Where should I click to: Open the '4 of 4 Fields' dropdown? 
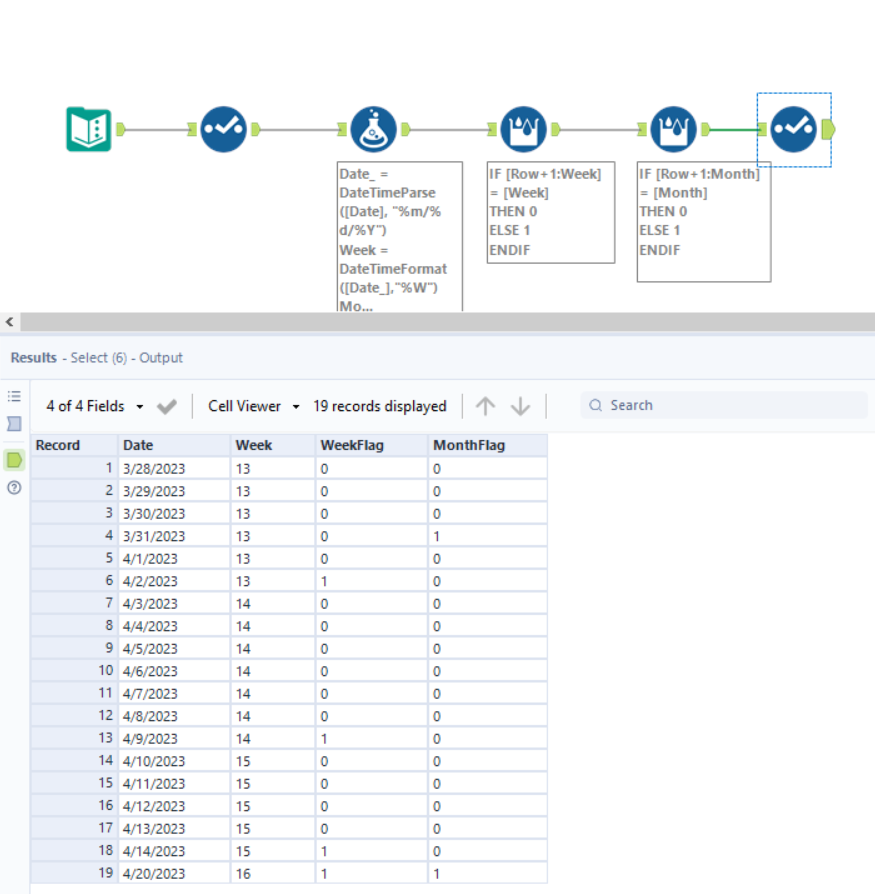(x=88, y=406)
